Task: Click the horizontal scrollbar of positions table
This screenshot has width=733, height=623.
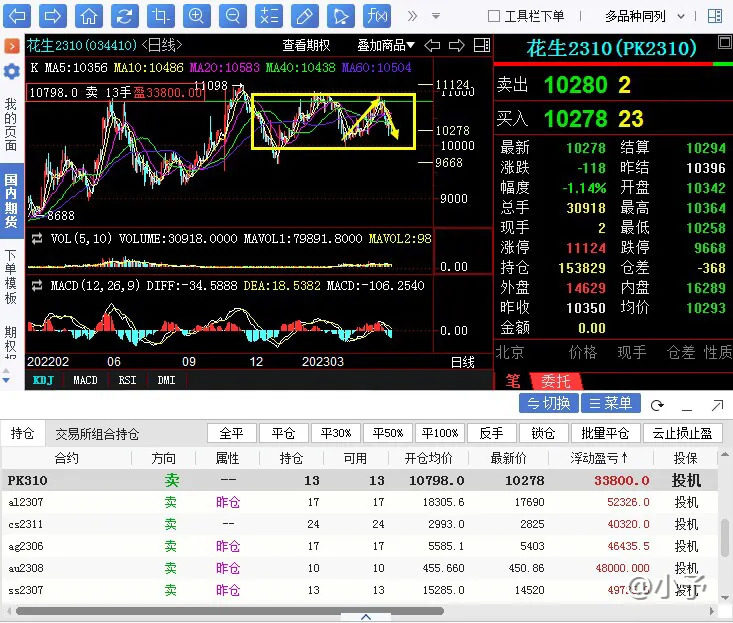Action: point(229,611)
